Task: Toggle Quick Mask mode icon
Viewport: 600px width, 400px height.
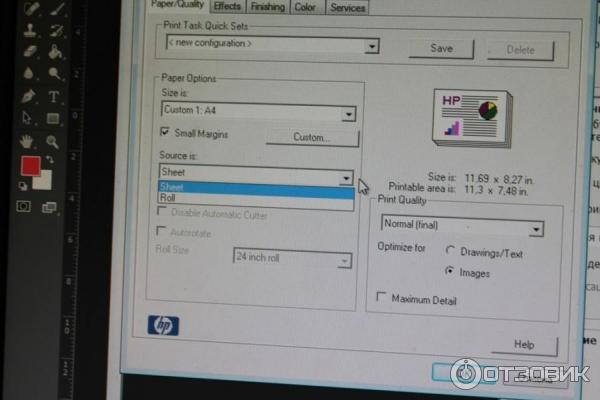Action: pos(25,206)
